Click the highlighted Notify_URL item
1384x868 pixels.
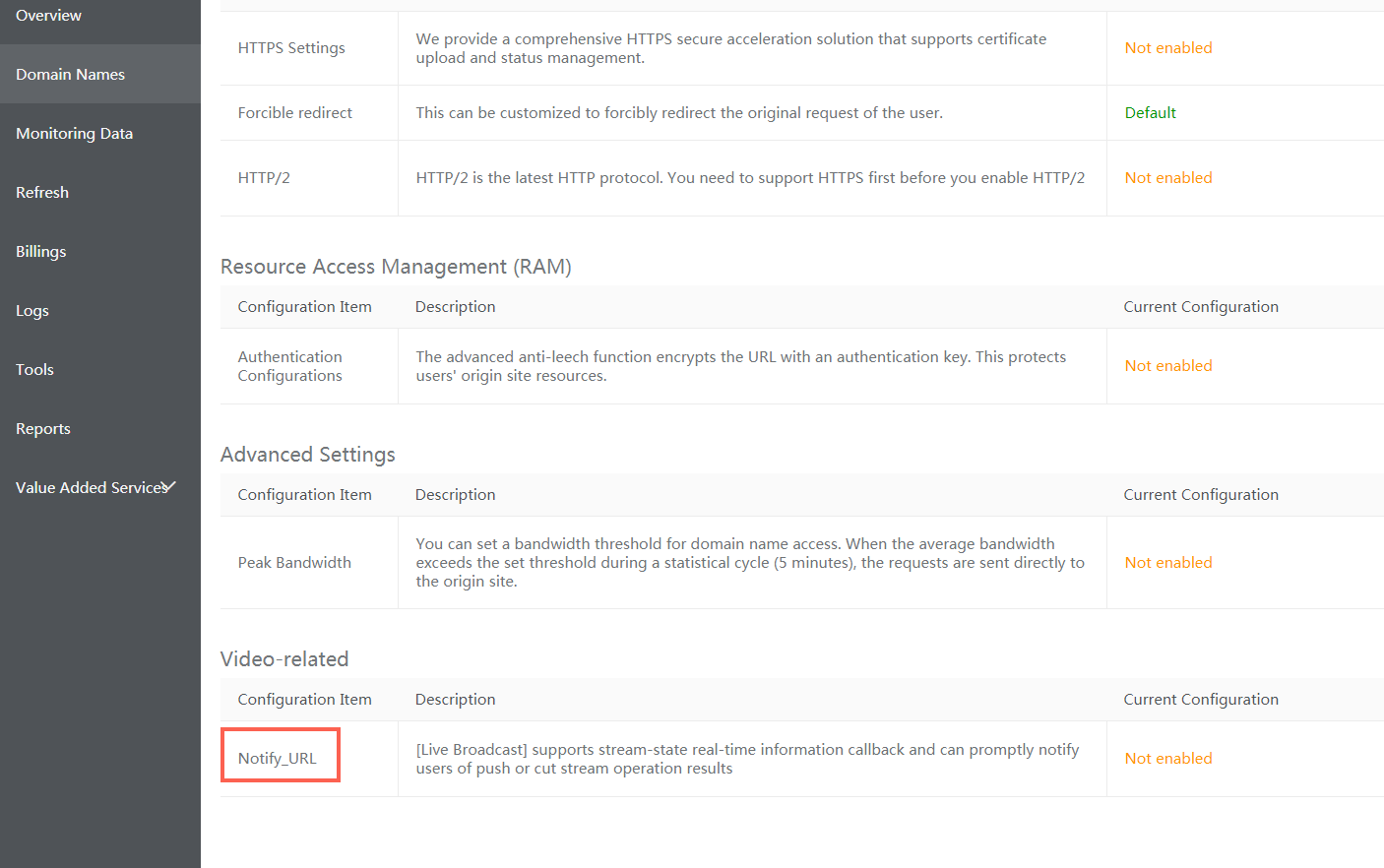(x=278, y=758)
